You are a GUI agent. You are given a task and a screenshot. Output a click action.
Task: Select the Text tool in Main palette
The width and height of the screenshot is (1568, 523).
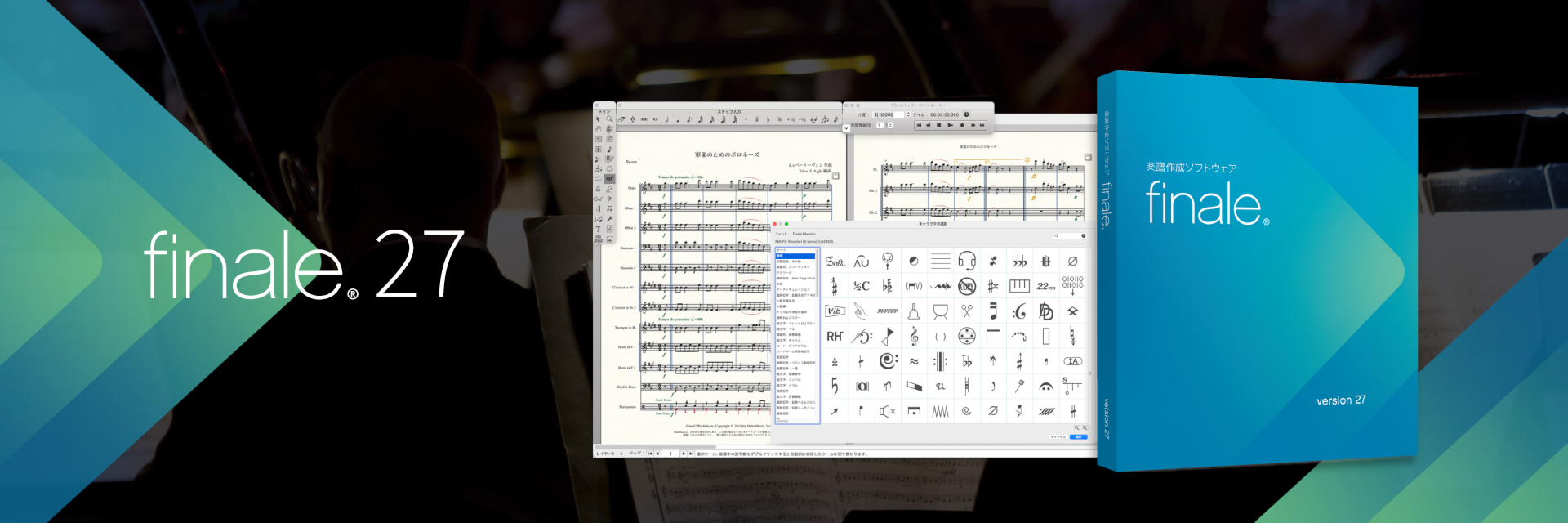598,230
